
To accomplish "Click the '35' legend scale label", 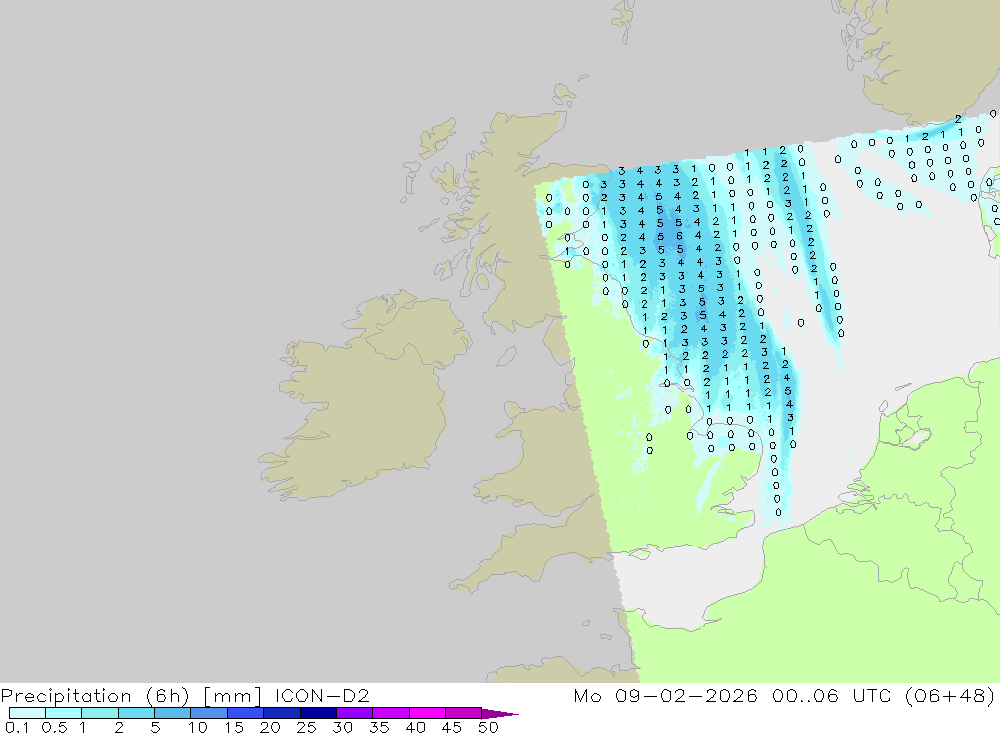I will click(379, 727).
